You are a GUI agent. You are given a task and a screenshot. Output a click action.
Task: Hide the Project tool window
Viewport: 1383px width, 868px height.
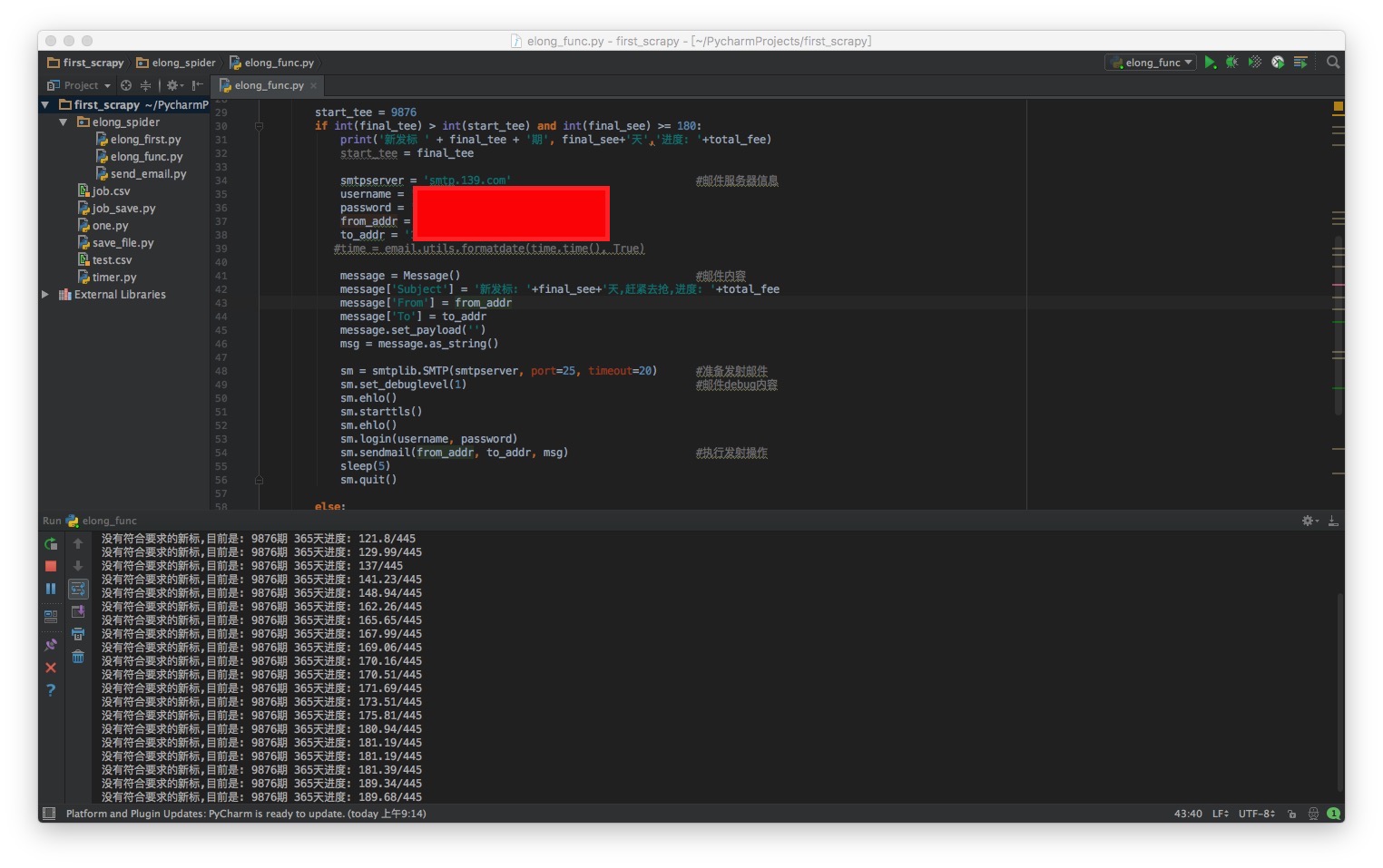point(197,85)
